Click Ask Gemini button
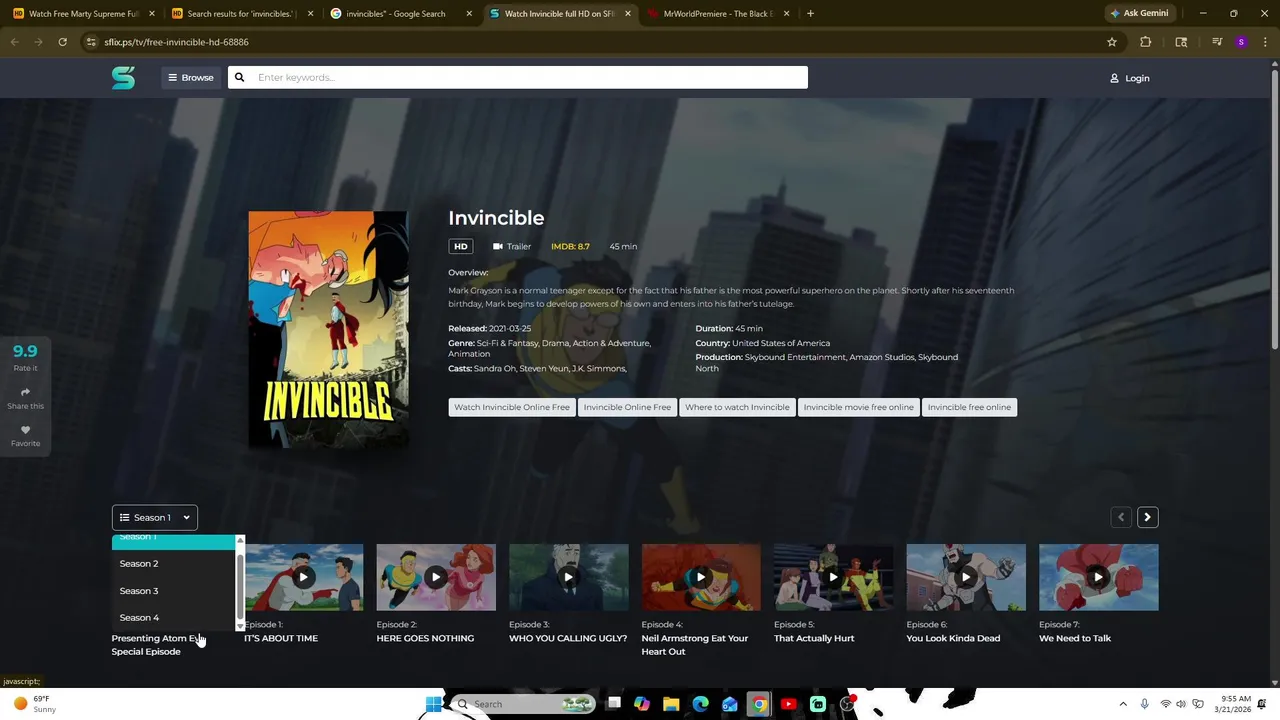1280x720 pixels. (1139, 14)
